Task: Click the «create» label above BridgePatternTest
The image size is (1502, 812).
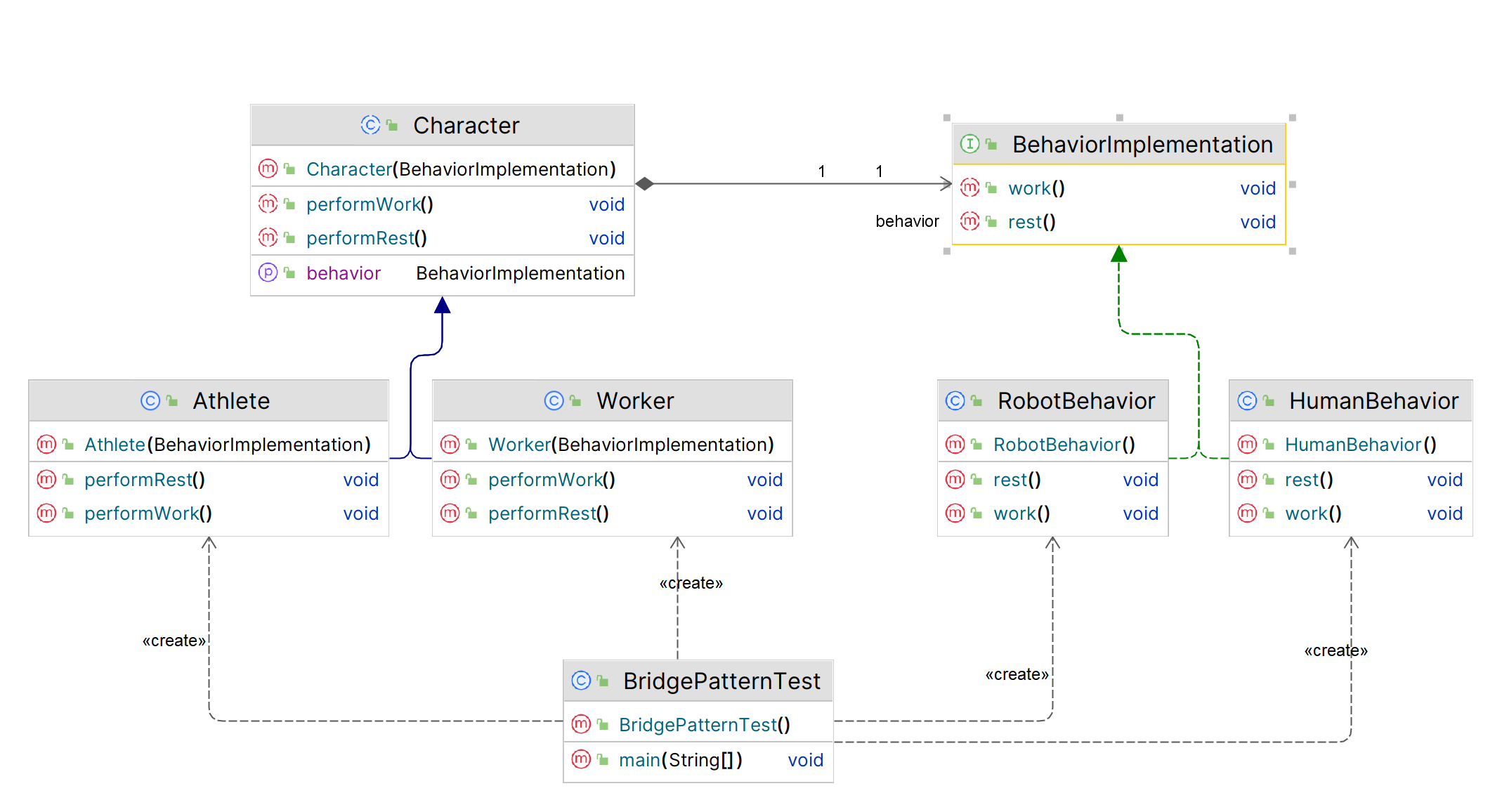Action: [x=691, y=583]
